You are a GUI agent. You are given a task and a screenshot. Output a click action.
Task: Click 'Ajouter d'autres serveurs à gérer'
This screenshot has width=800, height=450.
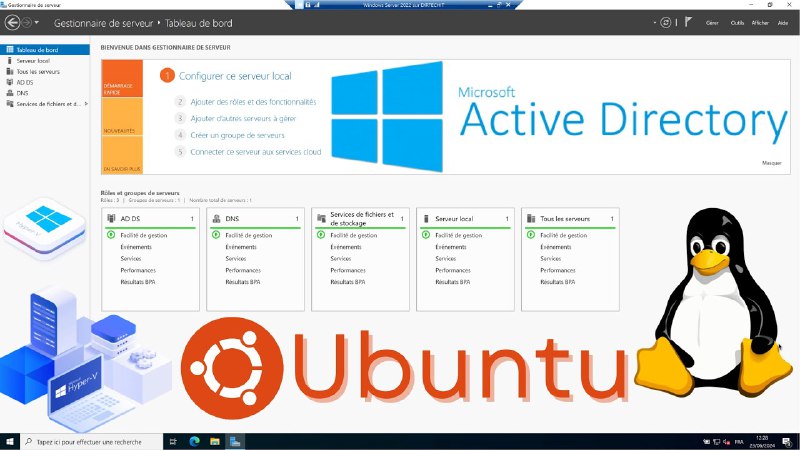tap(243, 118)
